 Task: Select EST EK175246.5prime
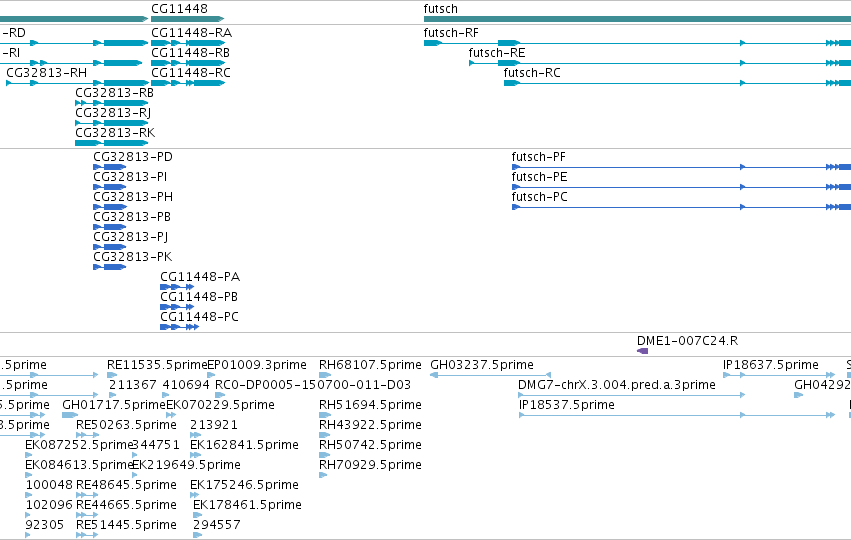[244, 485]
